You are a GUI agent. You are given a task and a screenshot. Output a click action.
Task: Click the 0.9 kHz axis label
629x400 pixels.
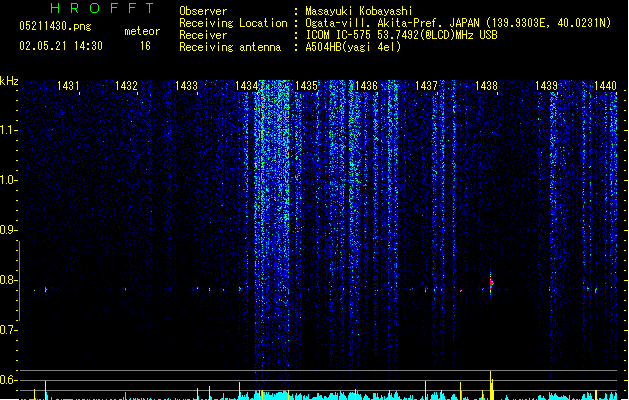pyautogui.click(x=8, y=230)
